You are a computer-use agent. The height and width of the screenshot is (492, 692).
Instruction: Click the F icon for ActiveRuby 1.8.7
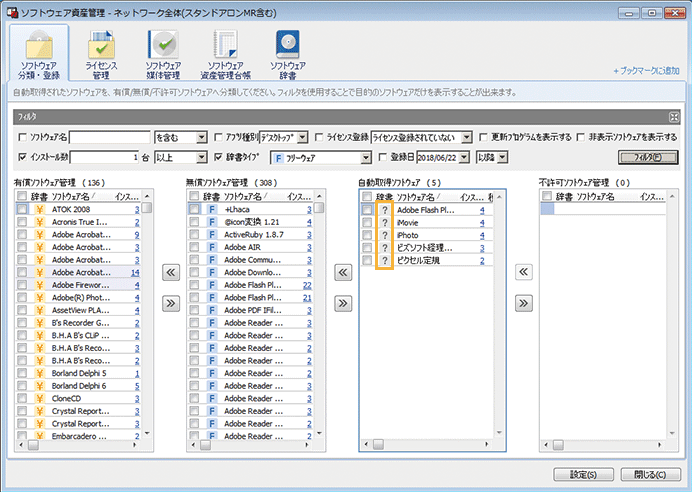point(212,234)
